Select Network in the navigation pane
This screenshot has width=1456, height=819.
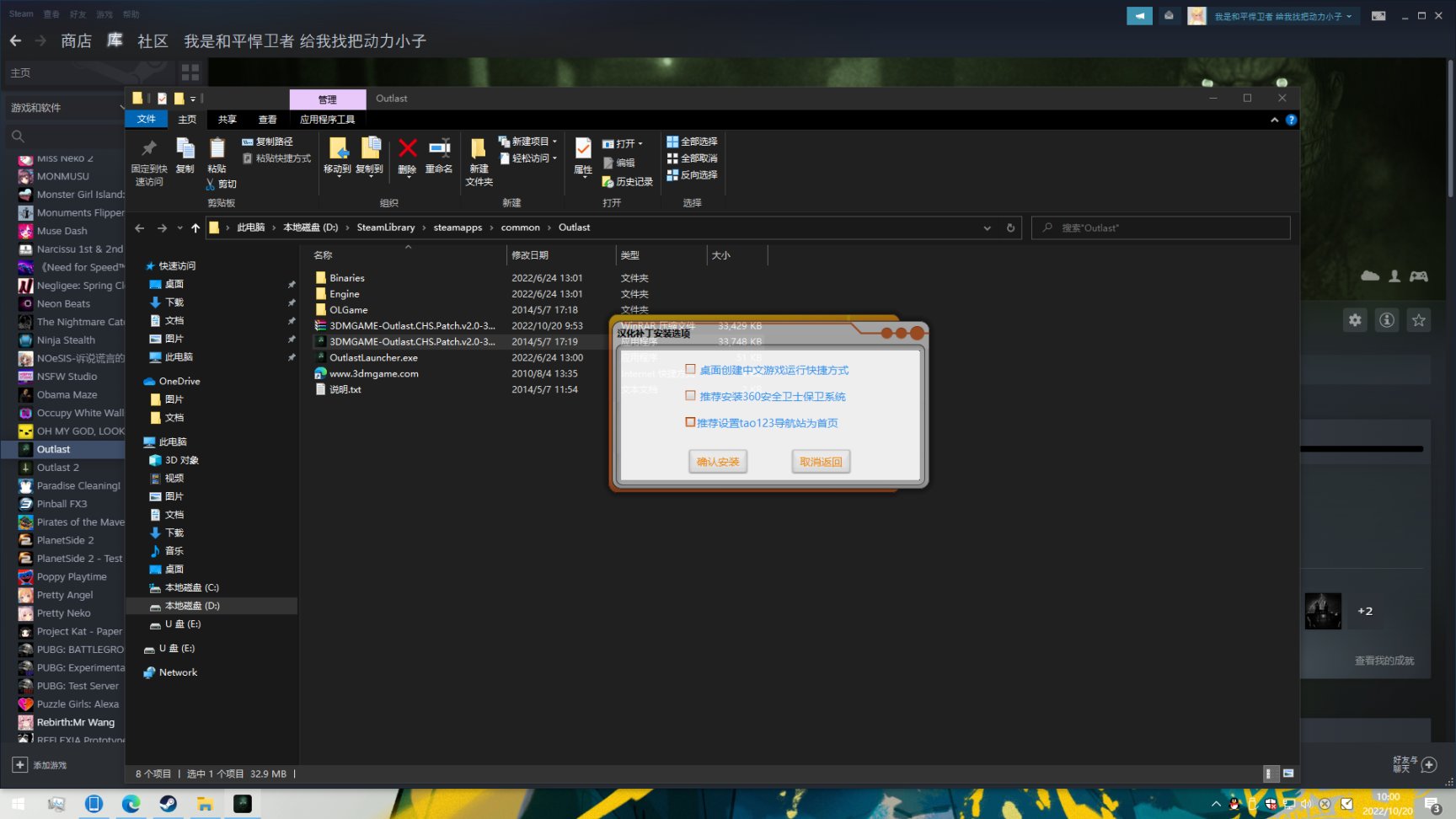(x=178, y=672)
